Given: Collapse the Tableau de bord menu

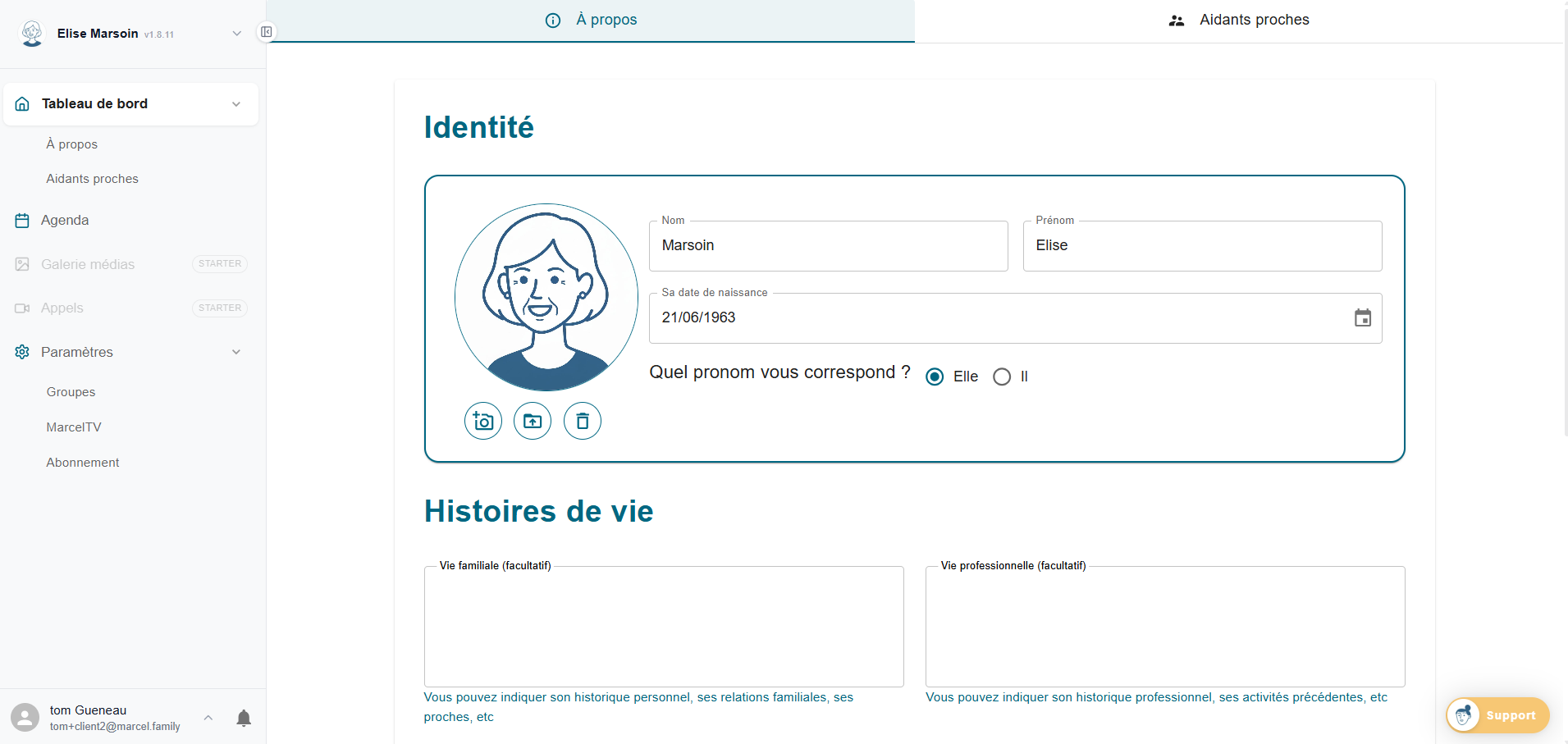Looking at the screenshot, I should (236, 104).
